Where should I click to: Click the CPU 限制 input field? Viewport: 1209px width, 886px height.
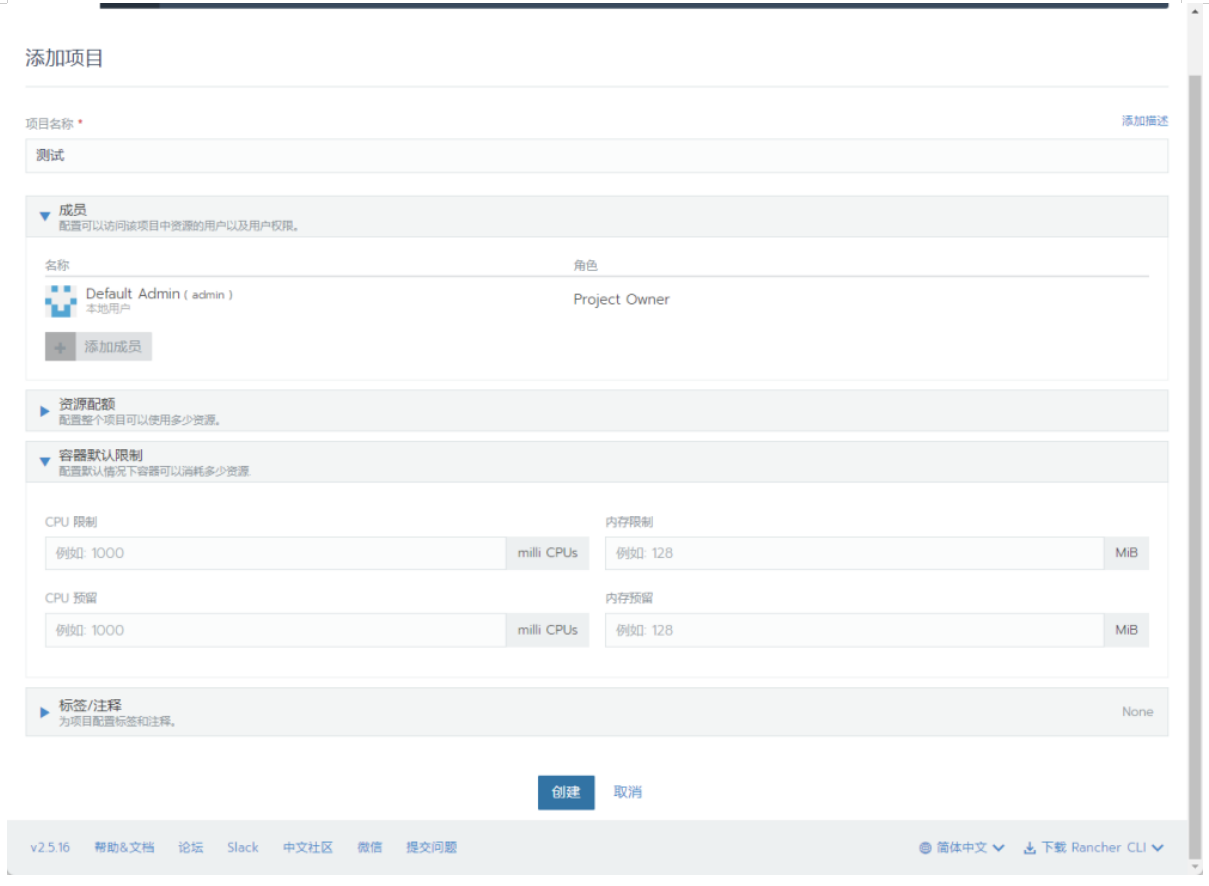point(275,553)
